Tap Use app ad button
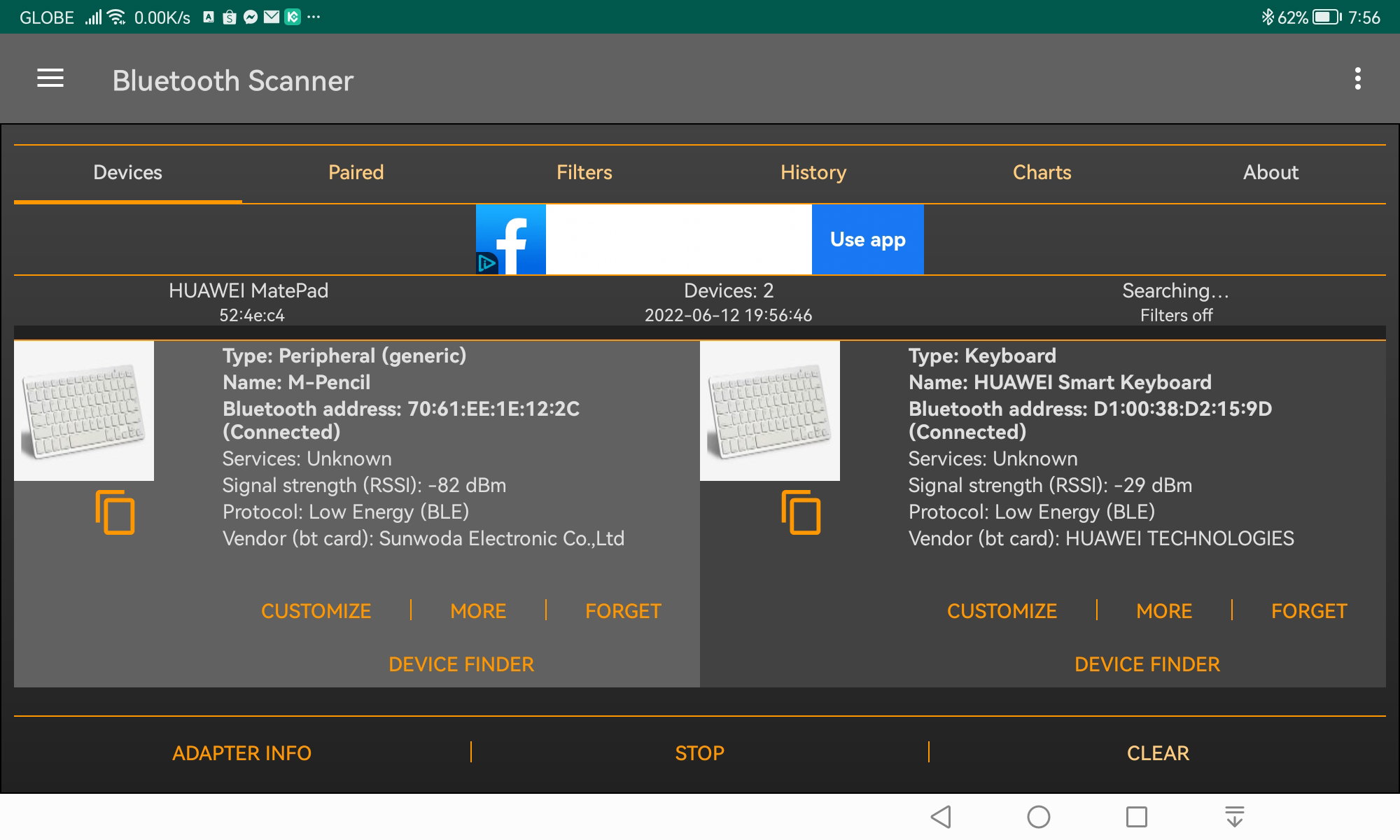 [x=868, y=239]
